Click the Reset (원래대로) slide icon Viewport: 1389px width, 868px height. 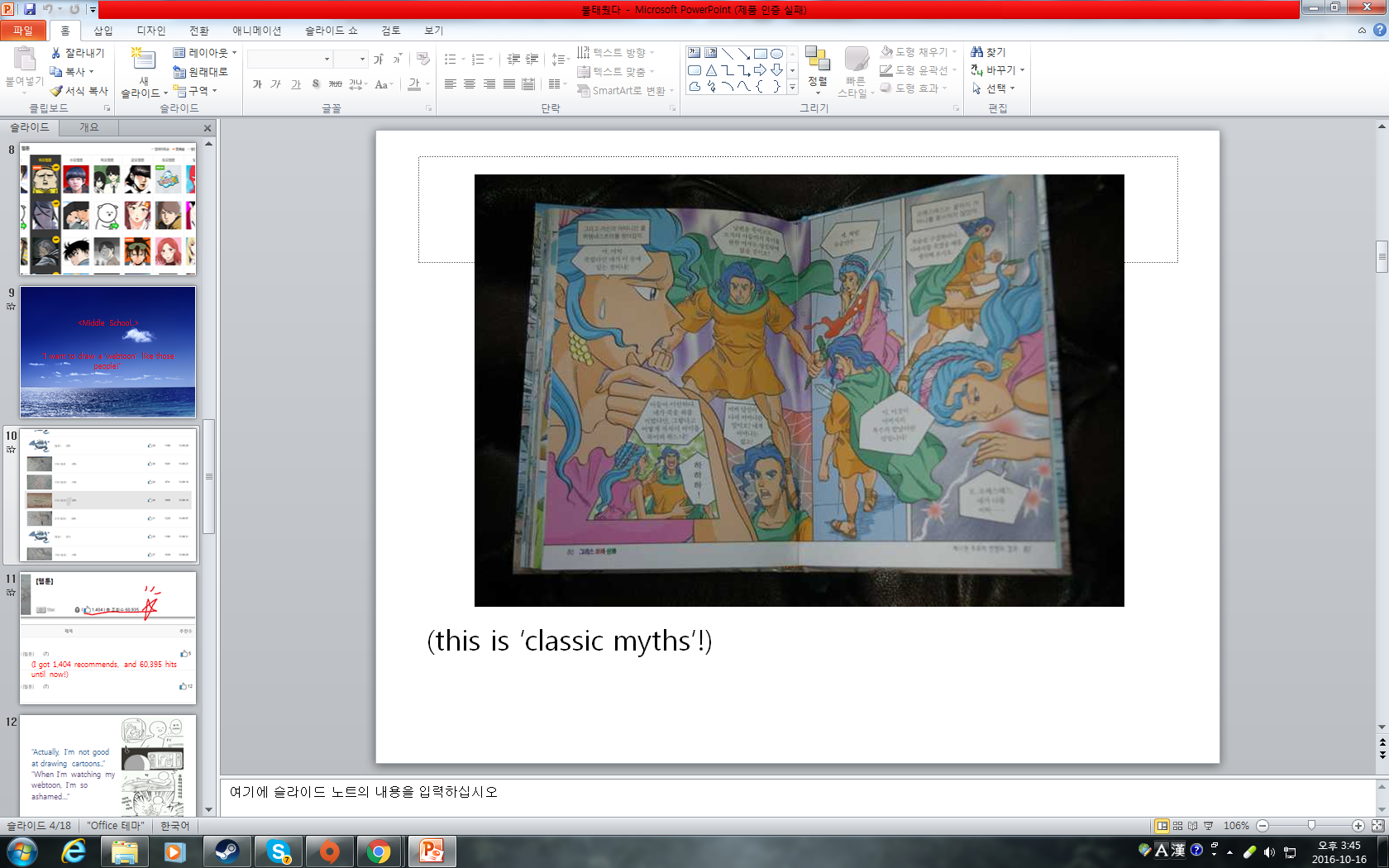click(179, 72)
